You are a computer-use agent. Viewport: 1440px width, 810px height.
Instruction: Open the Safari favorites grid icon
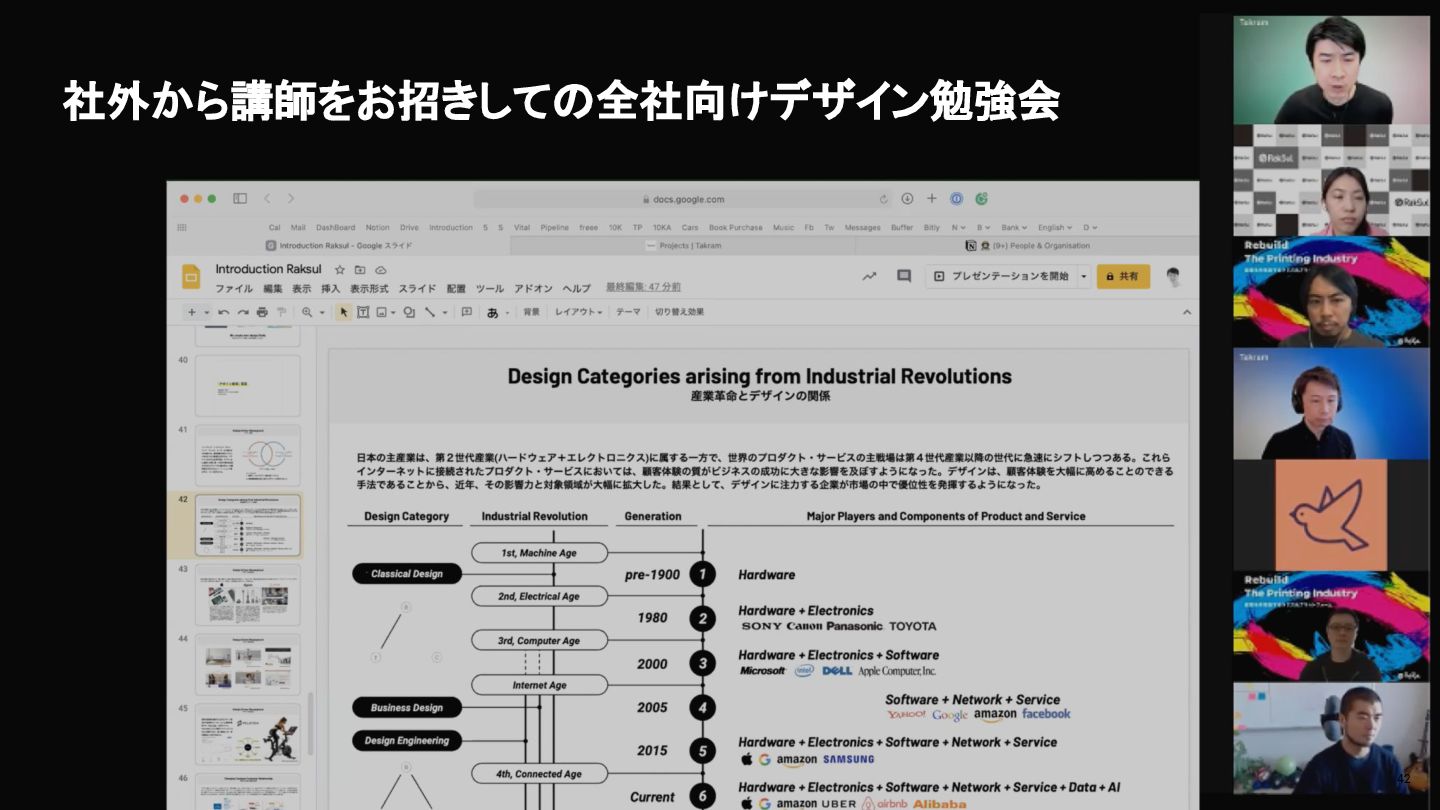(182, 227)
